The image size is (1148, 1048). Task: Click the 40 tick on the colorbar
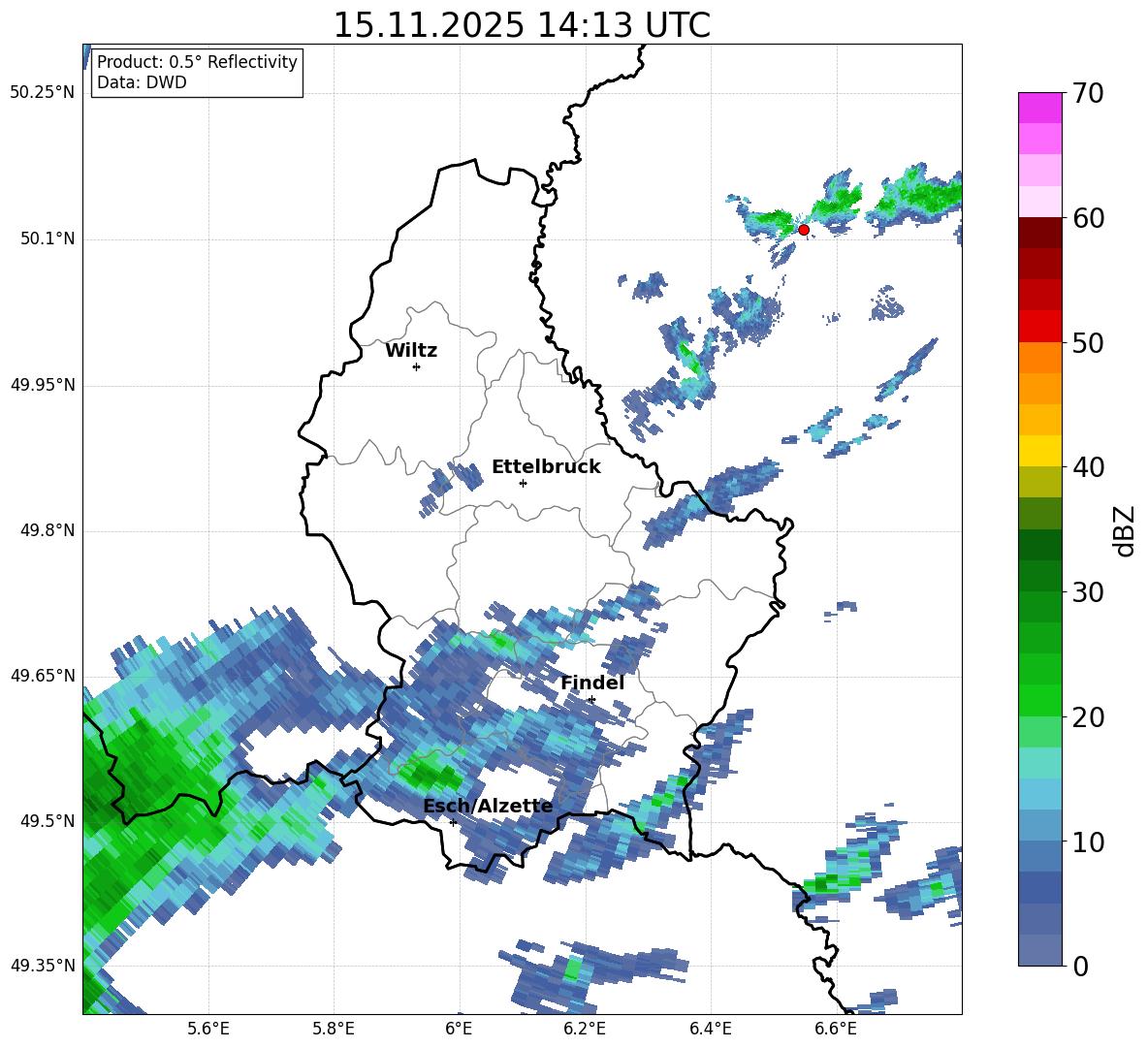tap(1088, 467)
